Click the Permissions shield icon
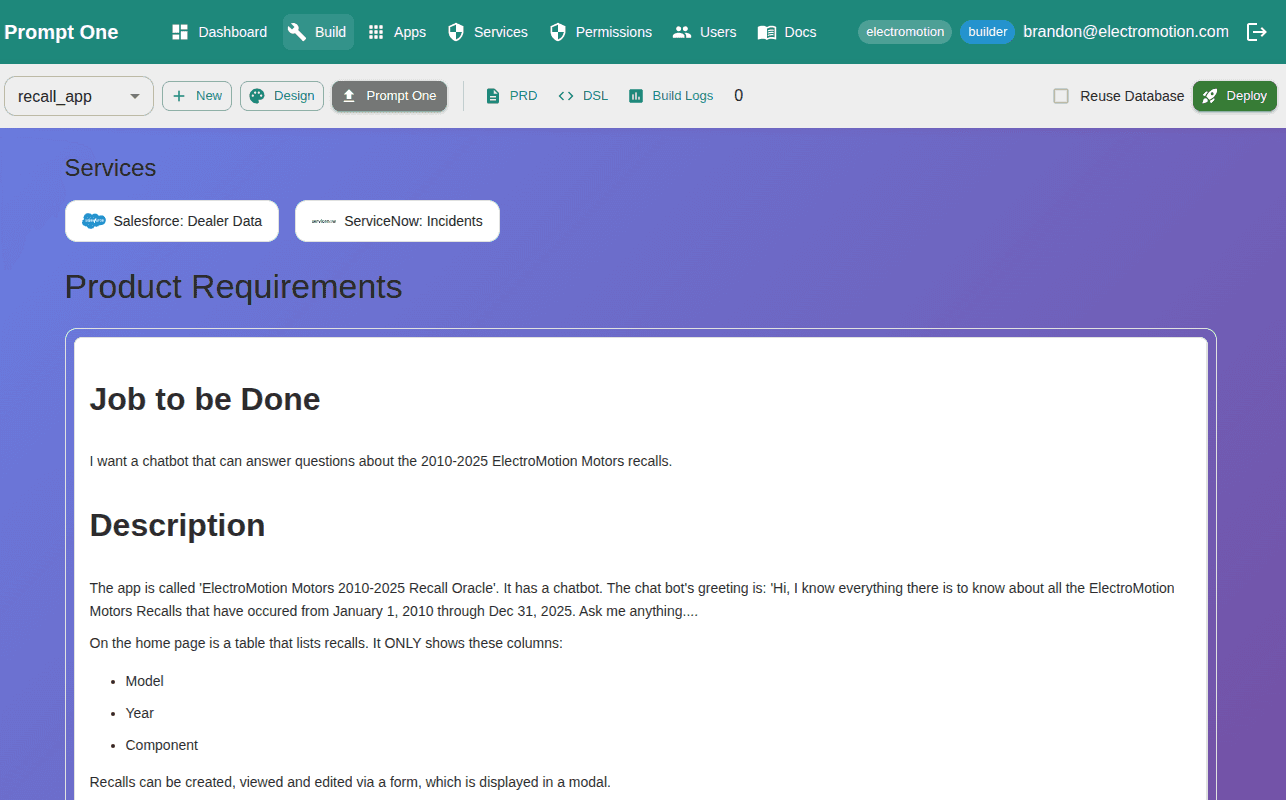 coord(557,31)
